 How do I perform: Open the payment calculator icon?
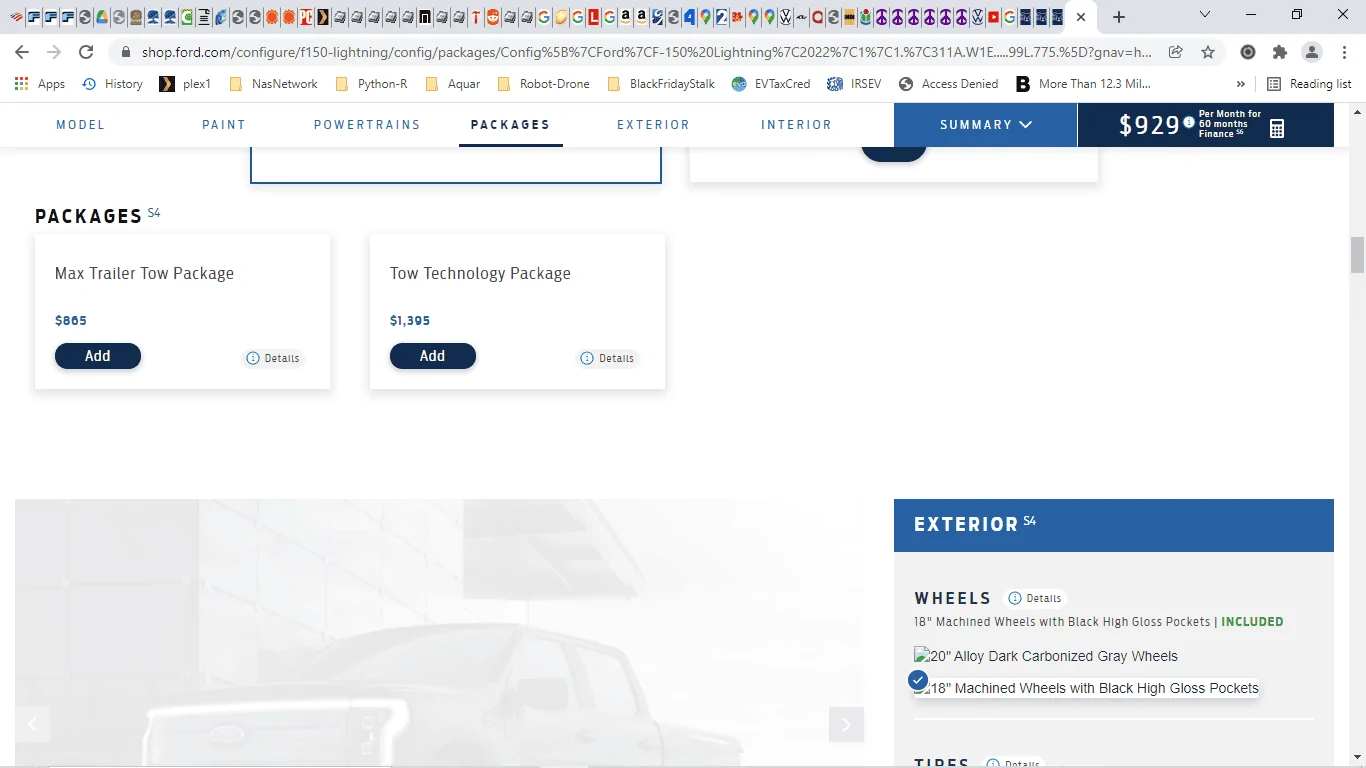[1277, 128]
